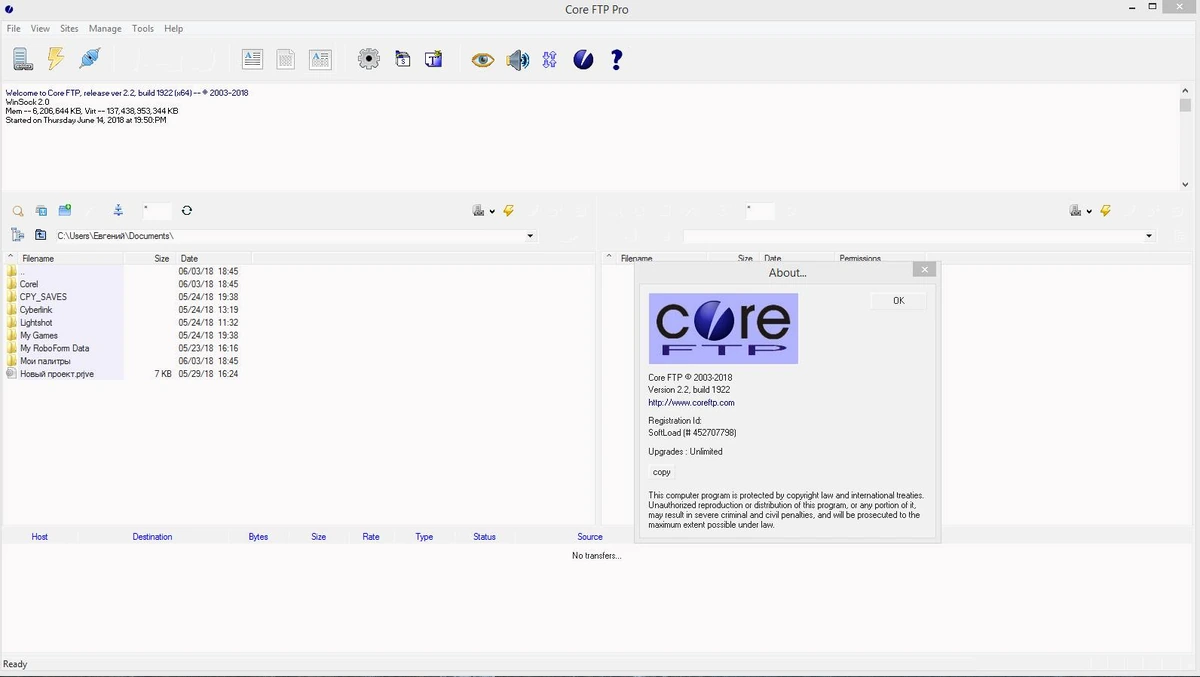This screenshot has height=677, width=1200.
Task: Click the local pane blue download-arrow icon
Action: coord(118,210)
